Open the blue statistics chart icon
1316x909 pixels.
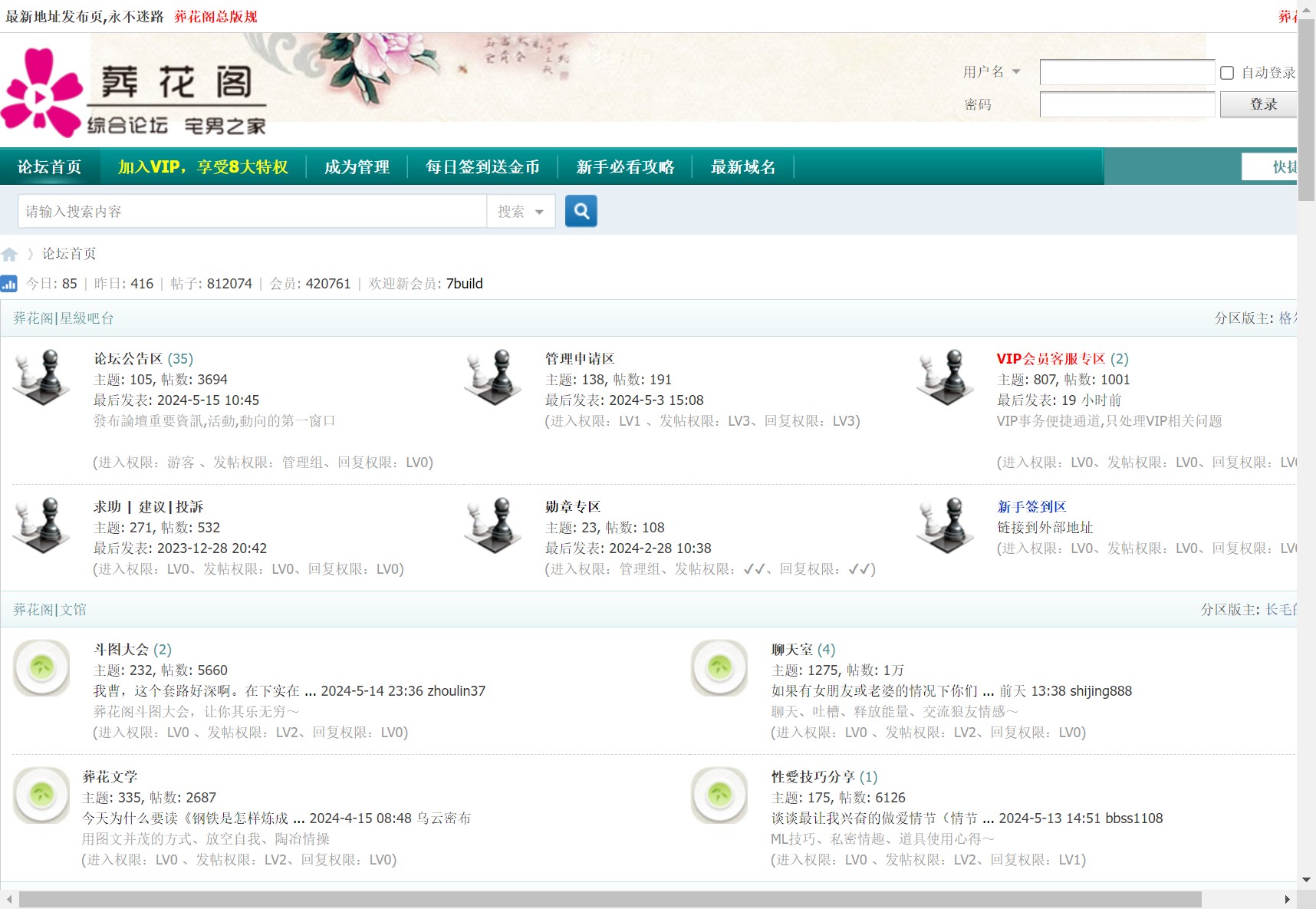tap(9, 284)
